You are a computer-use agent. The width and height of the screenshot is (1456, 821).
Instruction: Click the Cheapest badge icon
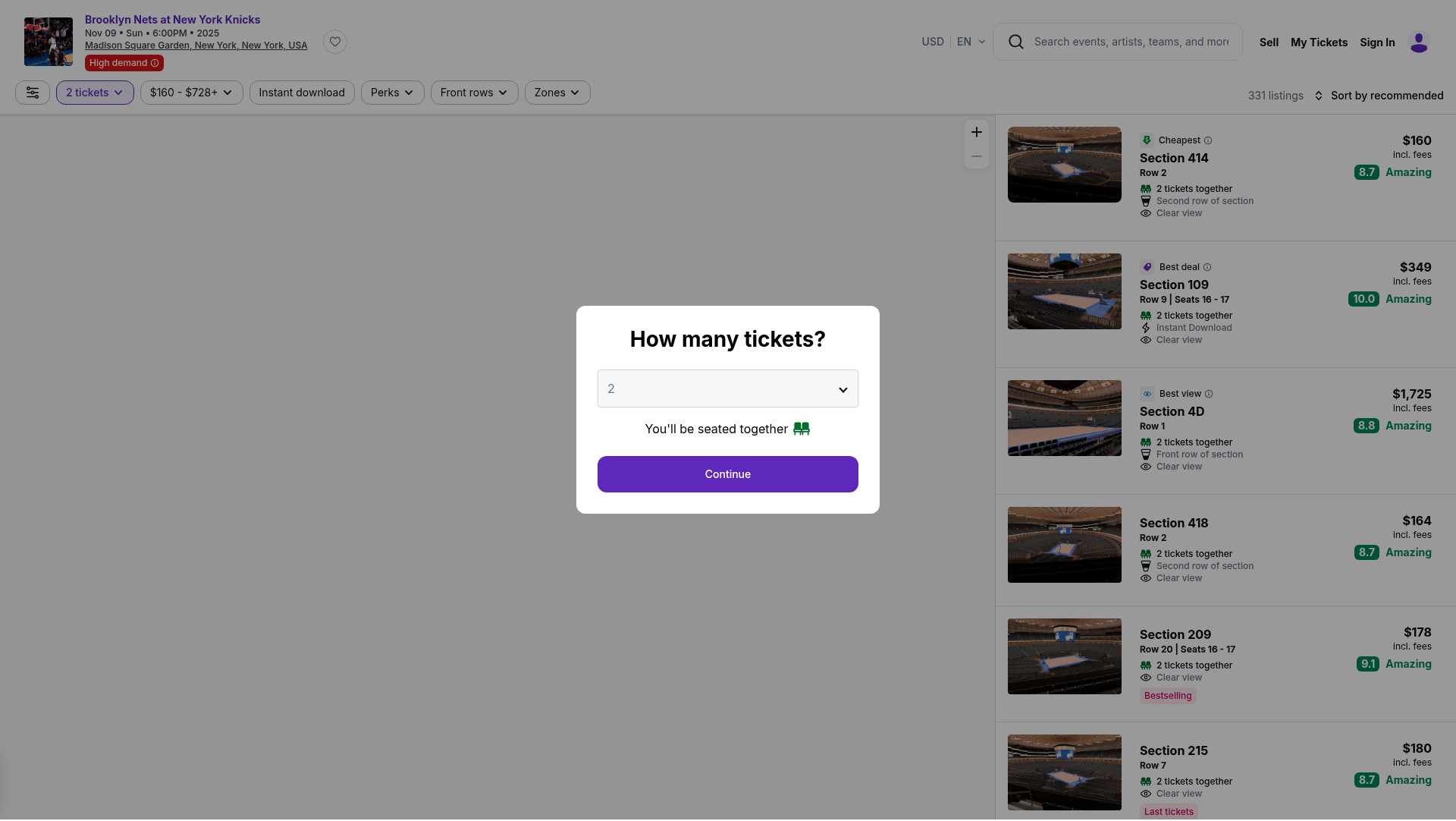(x=1147, y=140)
